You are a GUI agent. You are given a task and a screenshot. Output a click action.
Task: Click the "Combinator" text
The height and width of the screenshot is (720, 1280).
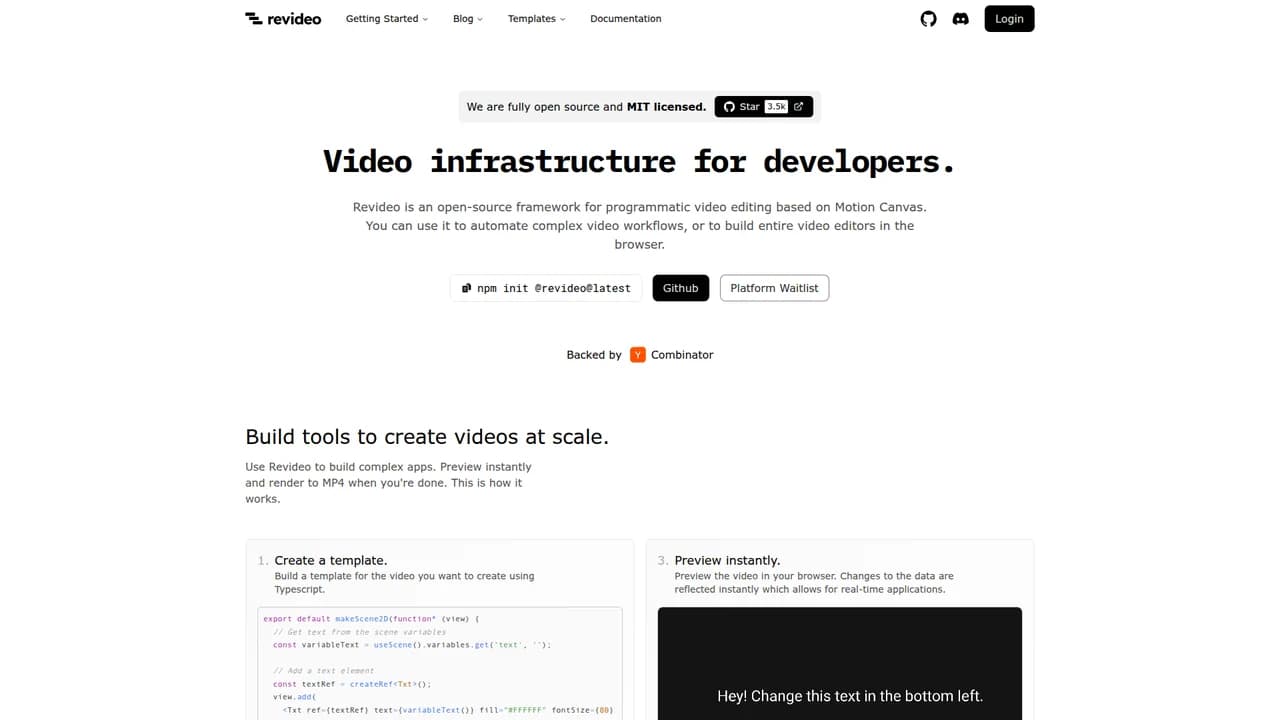pyautogui.click(x=682, y=355)
